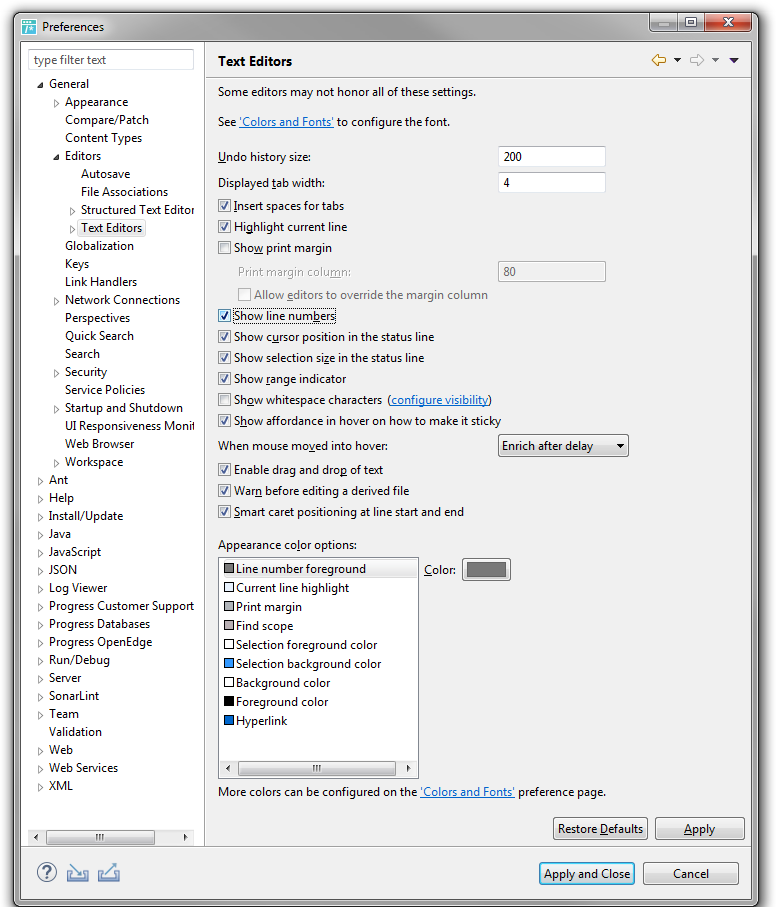Click Apply and Close button
The height and width of the screenshot is (907, 776).
(x=587, y=873)
